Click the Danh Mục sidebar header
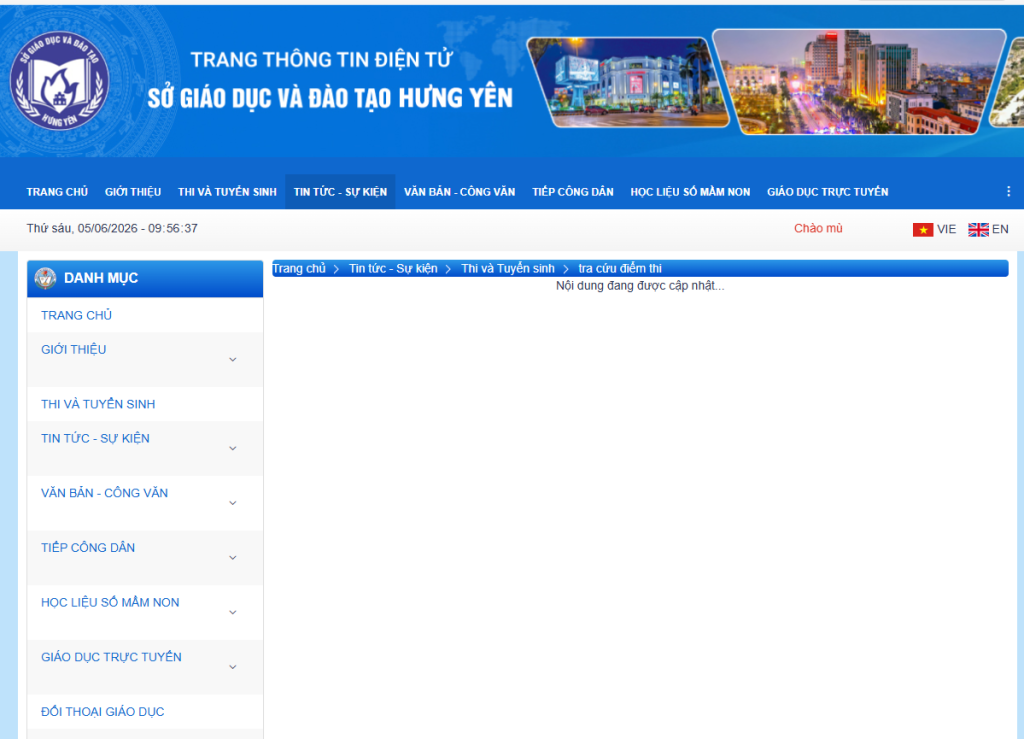1024x739 pixels. pos(145,278)
